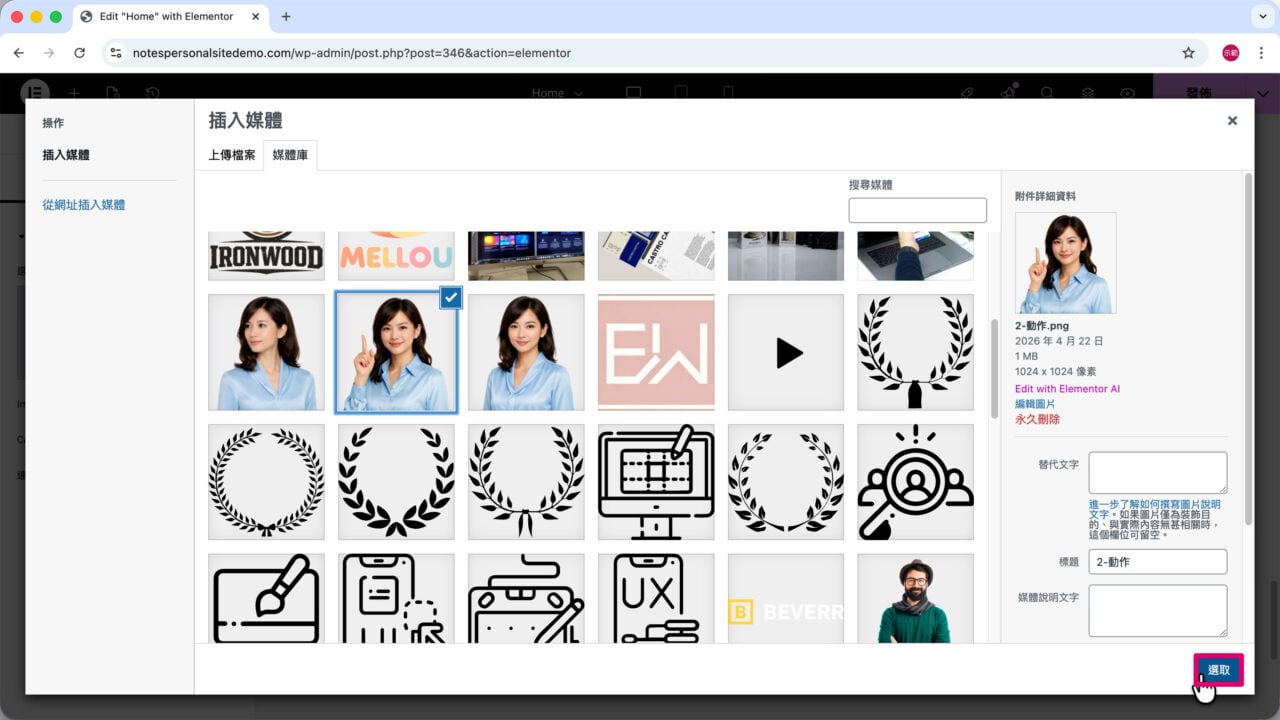Close the insert media dialog
Image resolution: width=1280 pixels, height=720 pixels.
tap(1232, 120)
